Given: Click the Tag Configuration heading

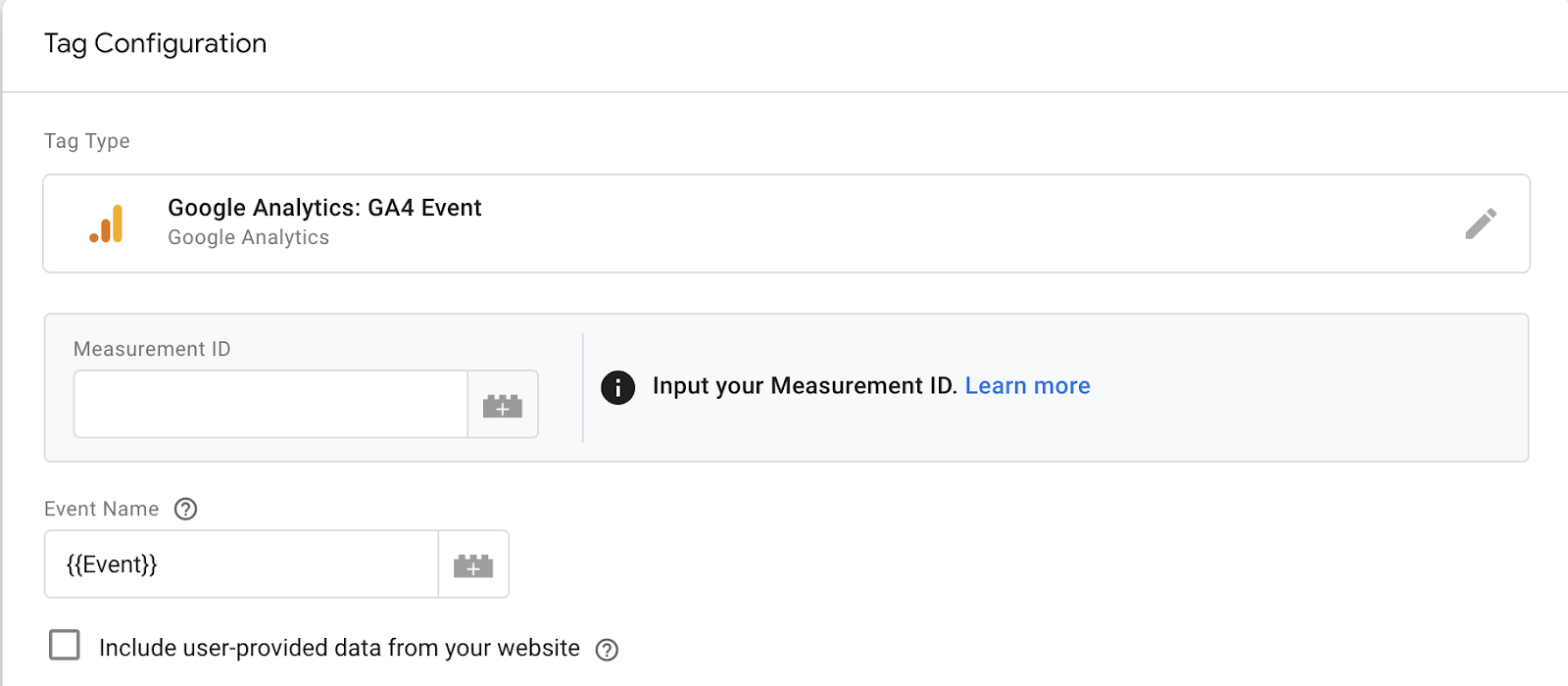Looking at the screenshot, I should pyautogui.click(x=155, y=44).
